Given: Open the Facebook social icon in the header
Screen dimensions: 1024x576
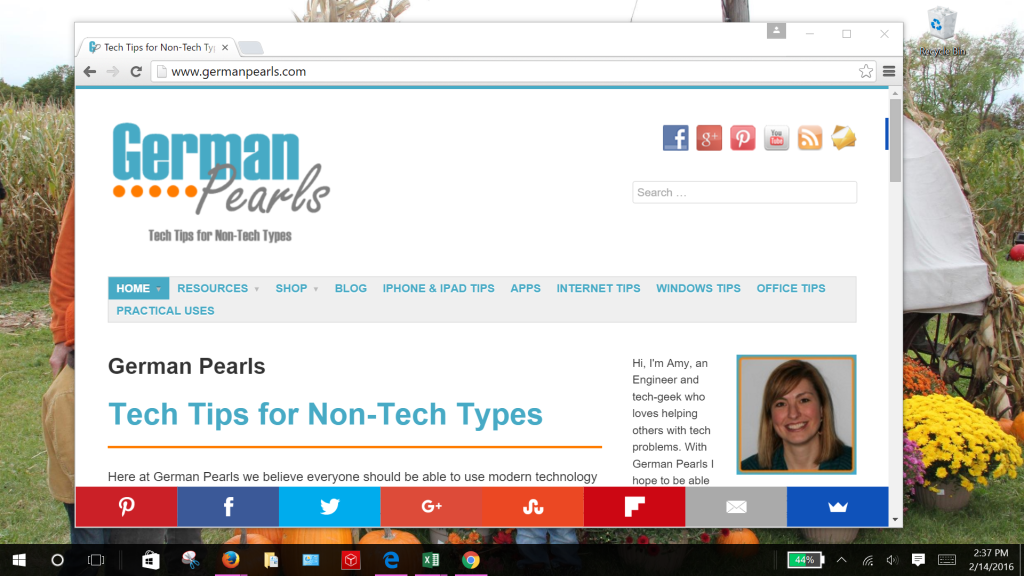Looking at the screenshot, I should pos(675,137).
